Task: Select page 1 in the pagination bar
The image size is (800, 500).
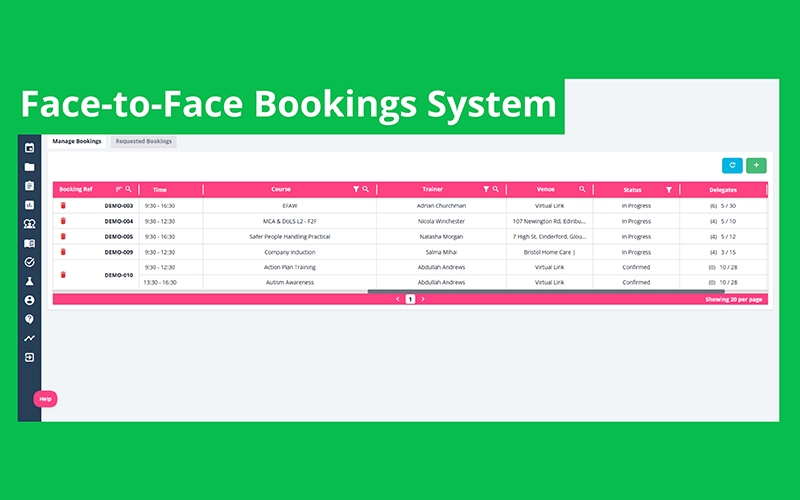Action: pos(410,299)
